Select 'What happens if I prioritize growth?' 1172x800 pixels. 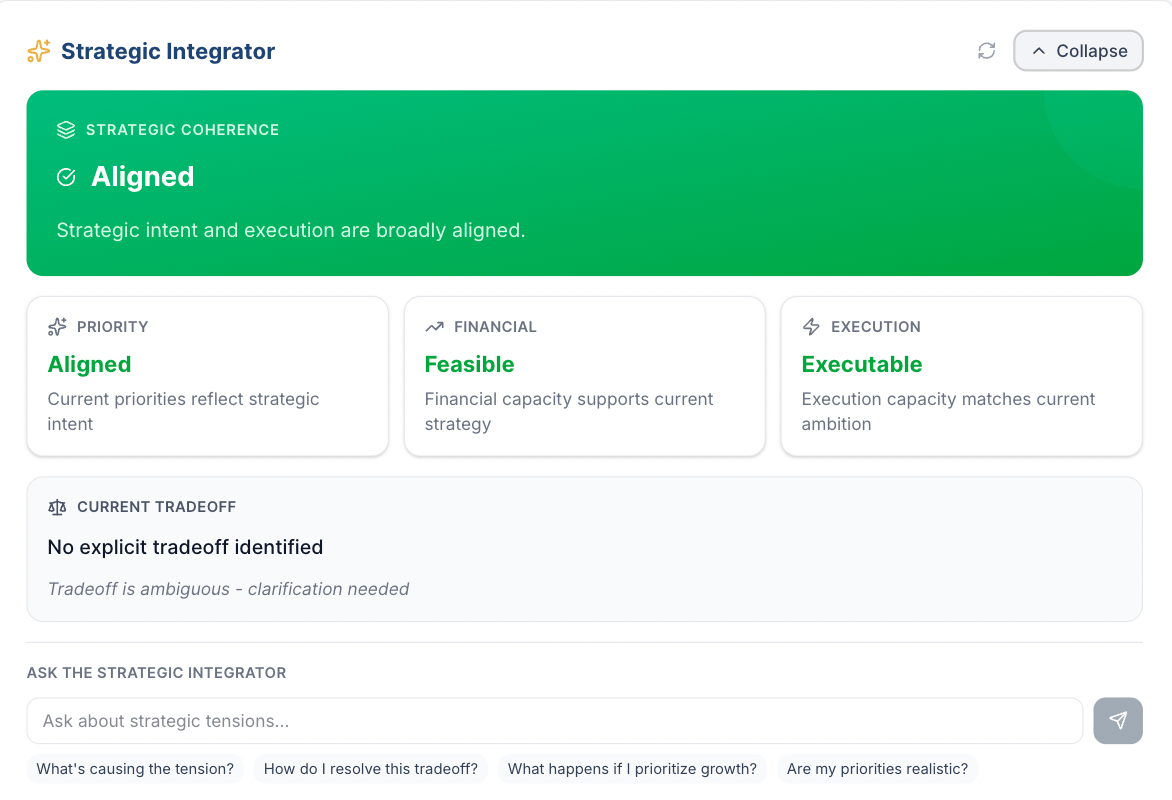[x=631, y=769]
